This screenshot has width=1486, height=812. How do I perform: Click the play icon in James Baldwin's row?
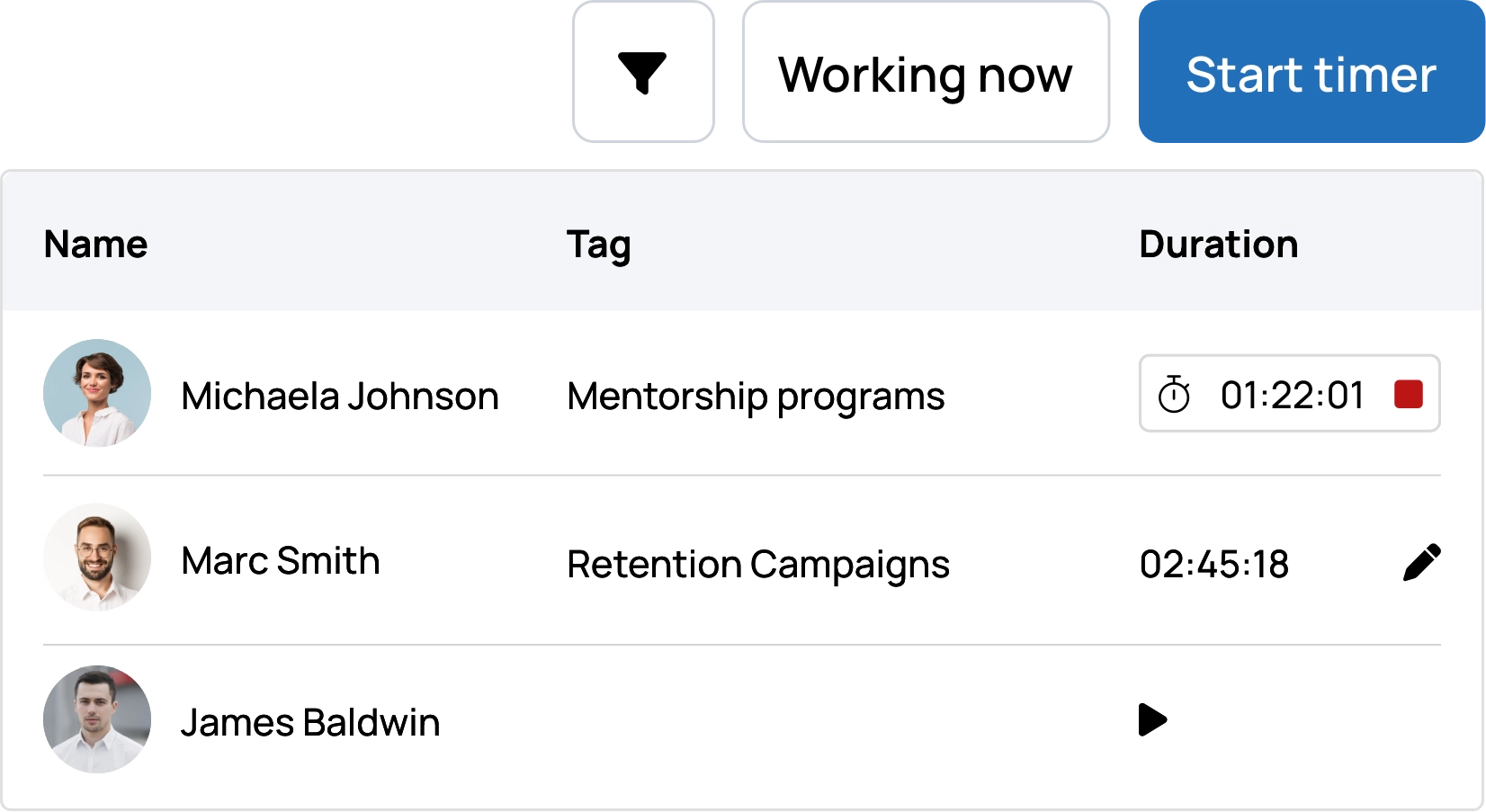tap(1152, 719)
